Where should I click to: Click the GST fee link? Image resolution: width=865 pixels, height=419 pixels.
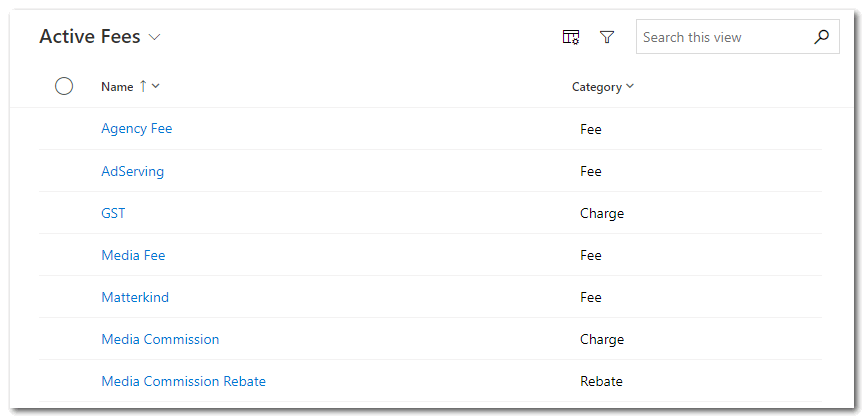pyautogui.click(x=113, y=213)
